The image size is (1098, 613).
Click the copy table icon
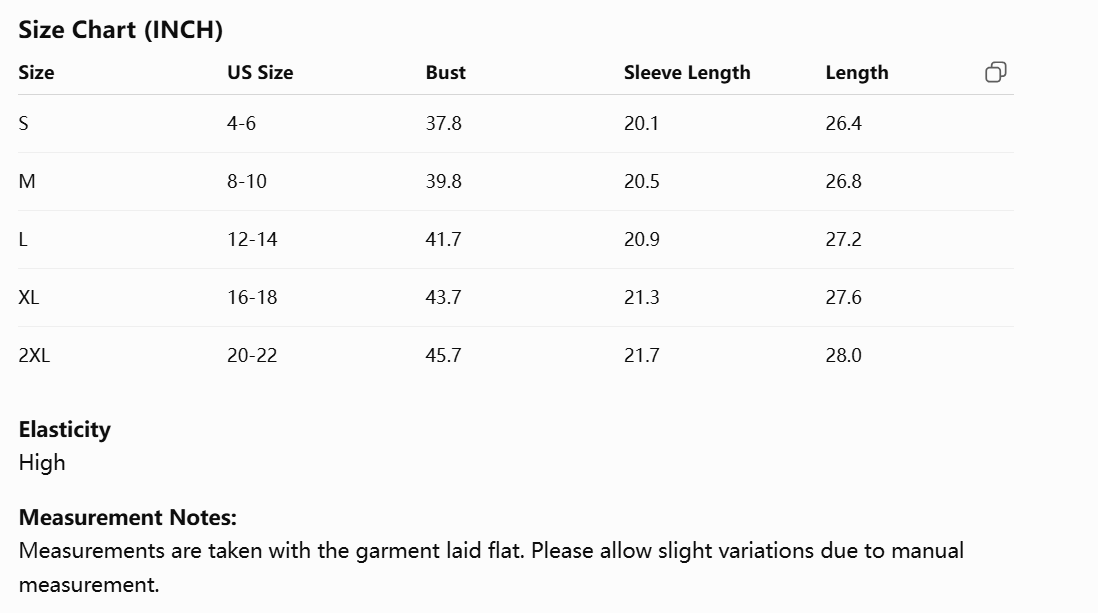(x=996, y=72)
